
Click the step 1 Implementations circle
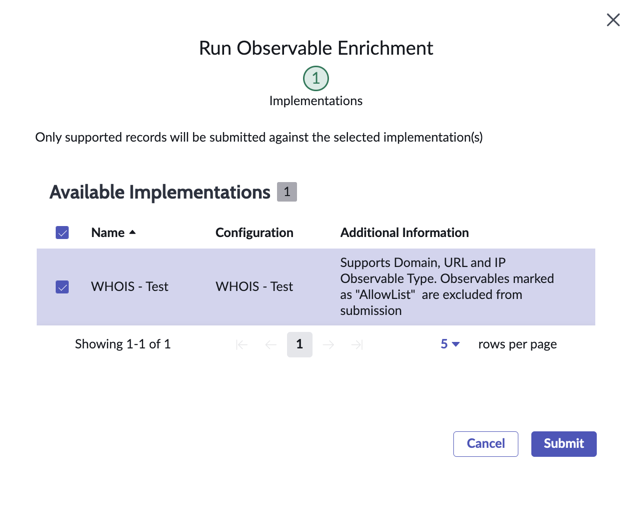pos(316,78)
